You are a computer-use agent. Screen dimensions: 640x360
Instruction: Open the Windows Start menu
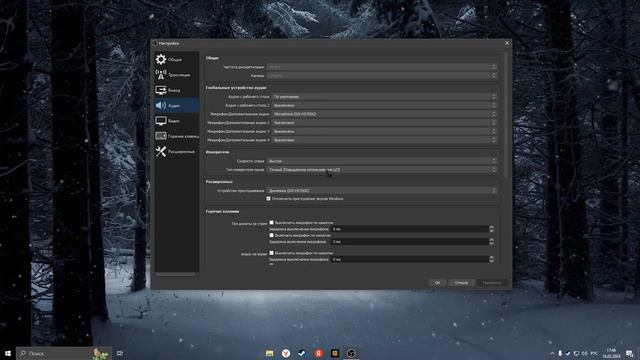pos(8,353)
